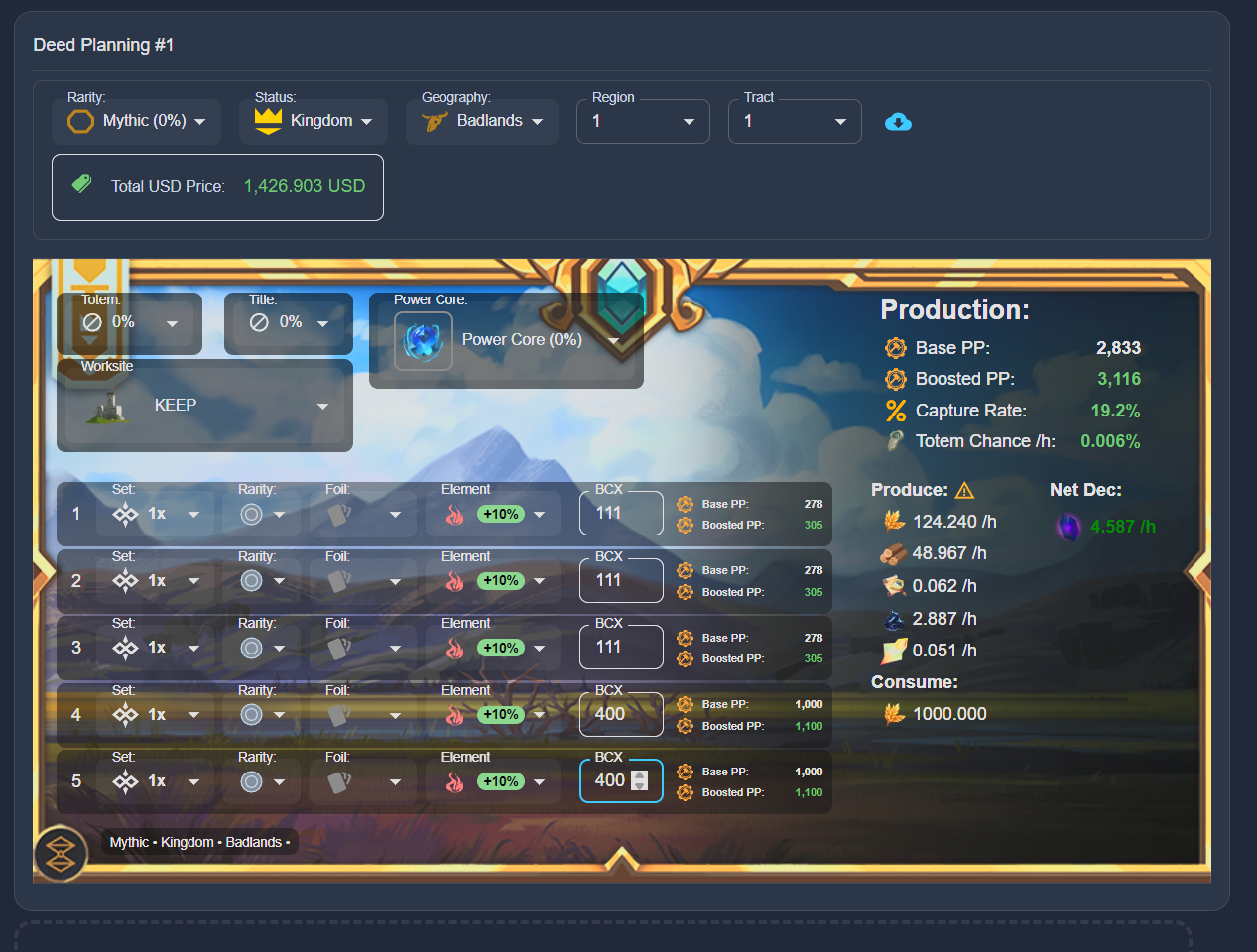Click the warning triangle next to Produce

point(964,490)
